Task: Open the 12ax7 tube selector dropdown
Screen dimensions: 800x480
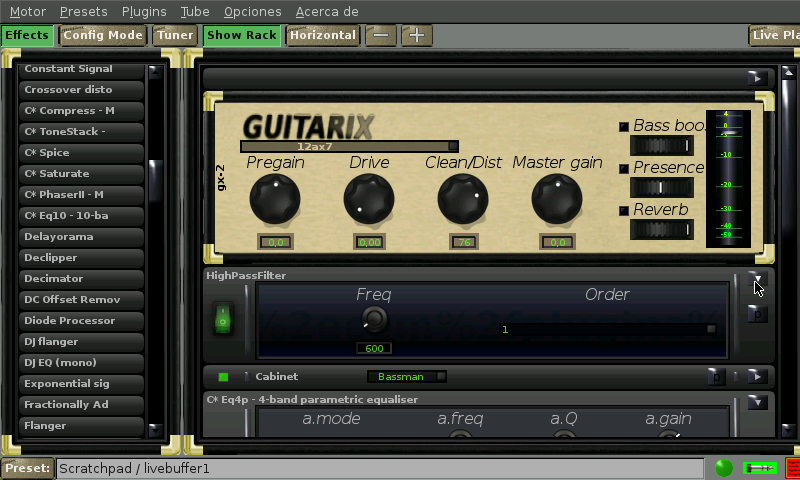Action: 349,146
